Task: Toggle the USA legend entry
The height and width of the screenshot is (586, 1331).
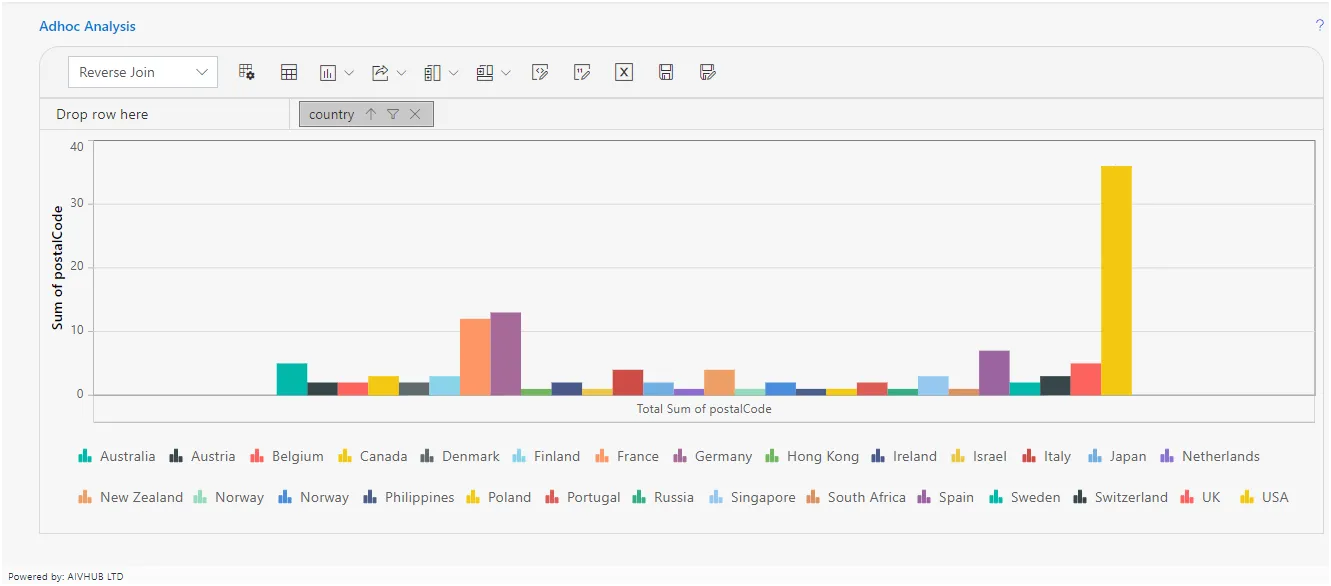Action: [1265, 497]
